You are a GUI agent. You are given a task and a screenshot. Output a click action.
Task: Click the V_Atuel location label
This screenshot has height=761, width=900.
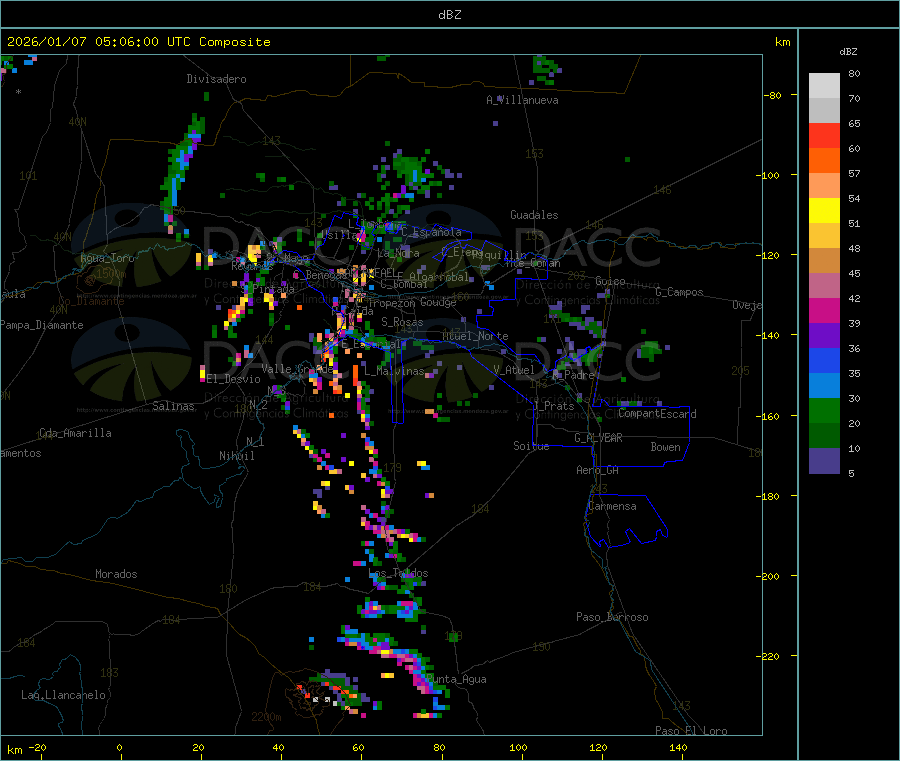click(x=514, y=370)
